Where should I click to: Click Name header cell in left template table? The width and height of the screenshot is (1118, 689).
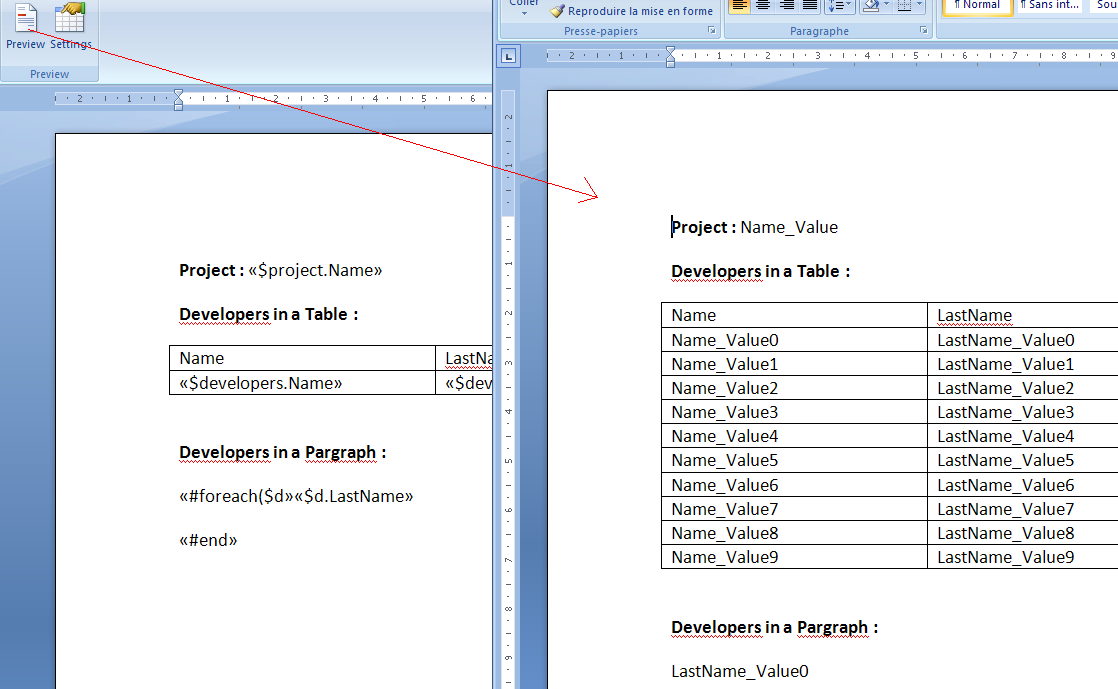point(302,358)
